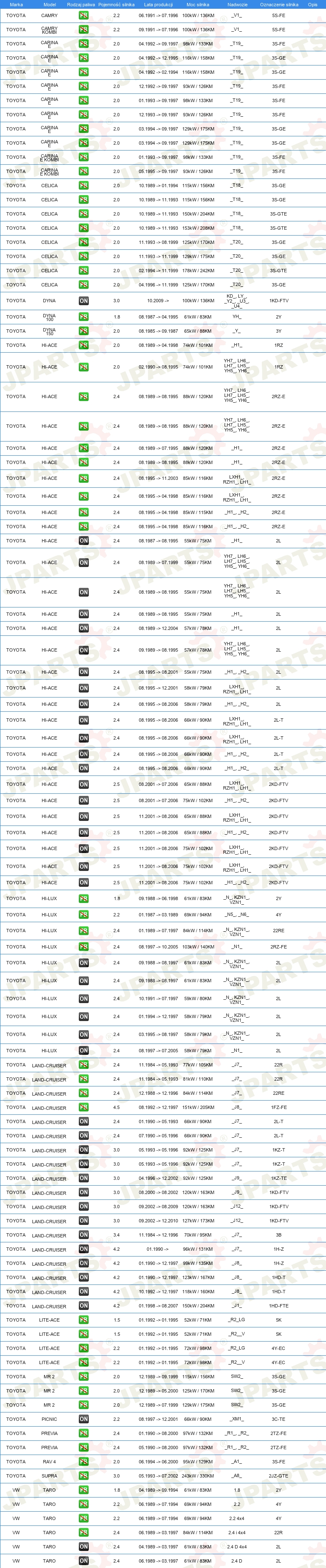Click the Opis column header
The height and width of the screenshot is (1568, 326).
(x=313, y=4)
